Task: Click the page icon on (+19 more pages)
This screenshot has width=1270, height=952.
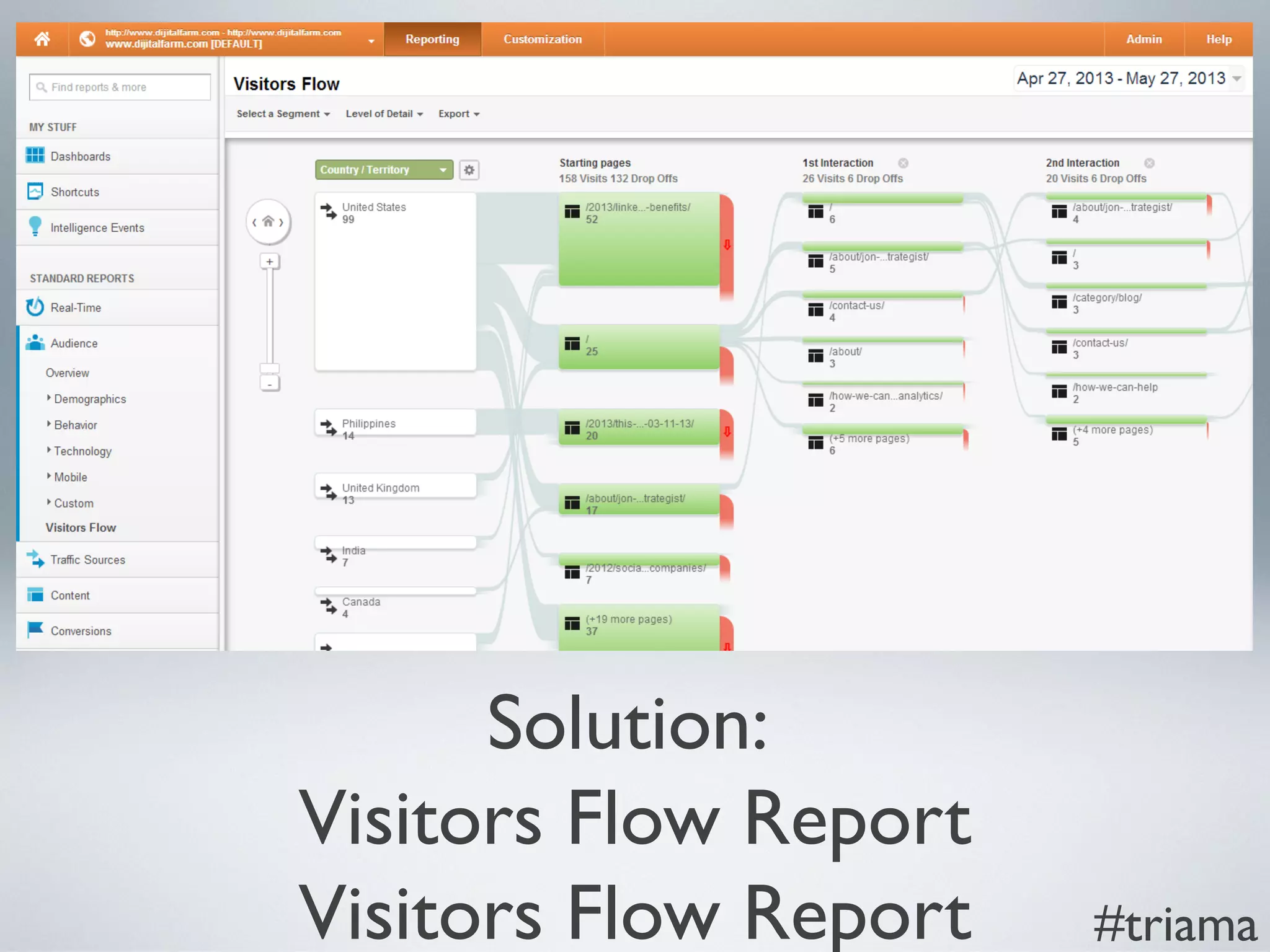Action: (x=572, y=624)
